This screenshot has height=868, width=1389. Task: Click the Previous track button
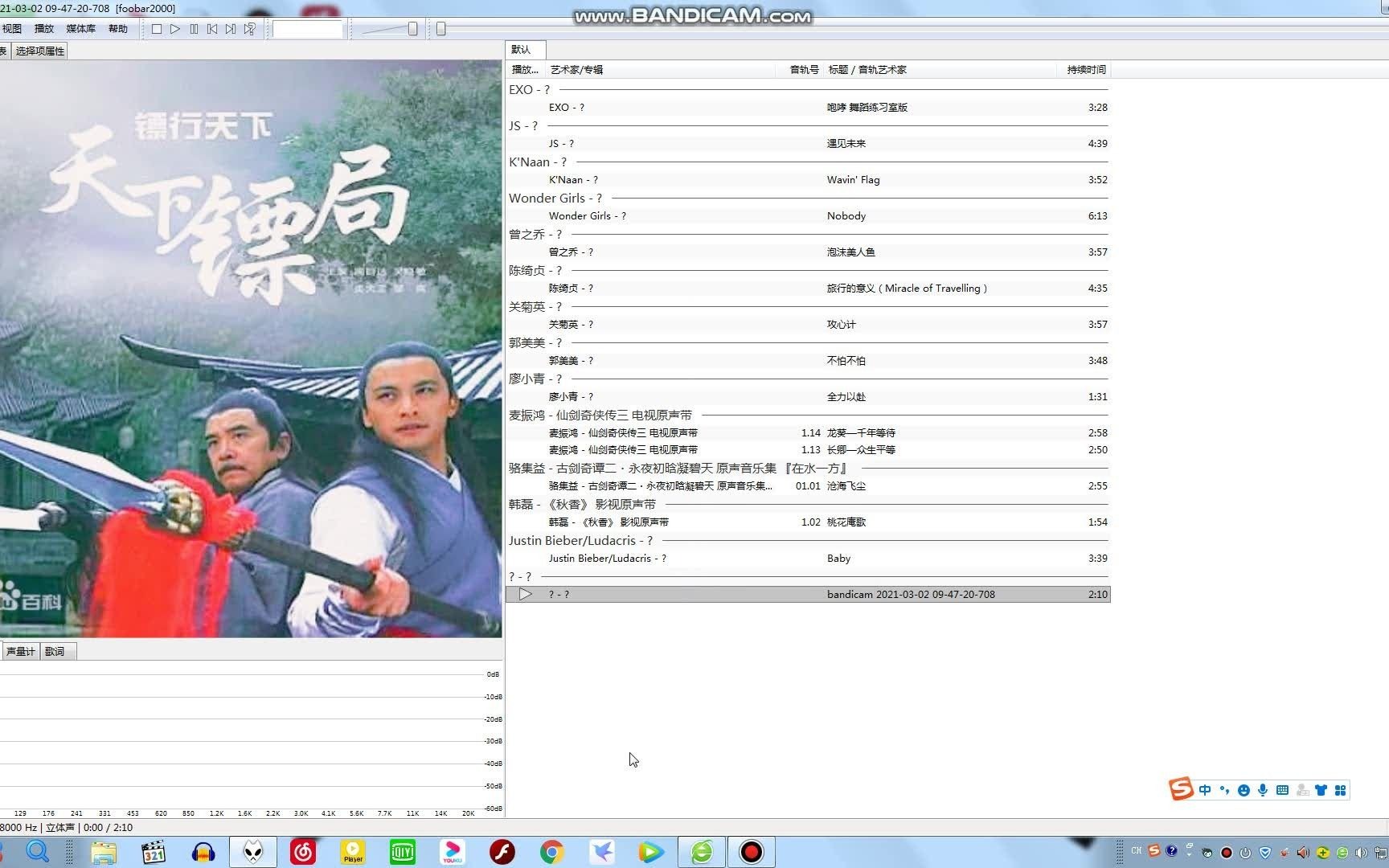tap(212, 29)
